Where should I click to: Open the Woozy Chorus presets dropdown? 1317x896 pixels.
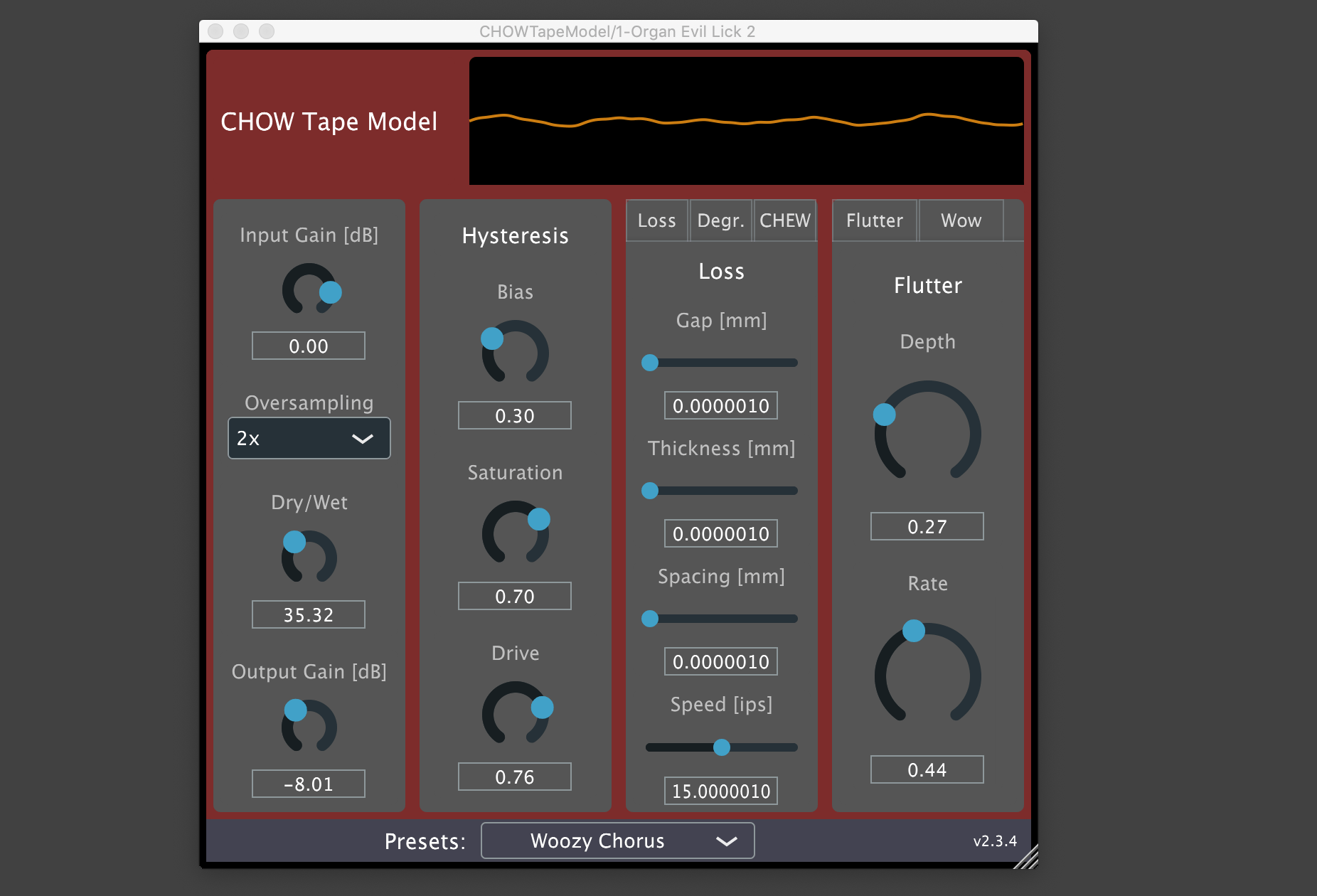617,841
